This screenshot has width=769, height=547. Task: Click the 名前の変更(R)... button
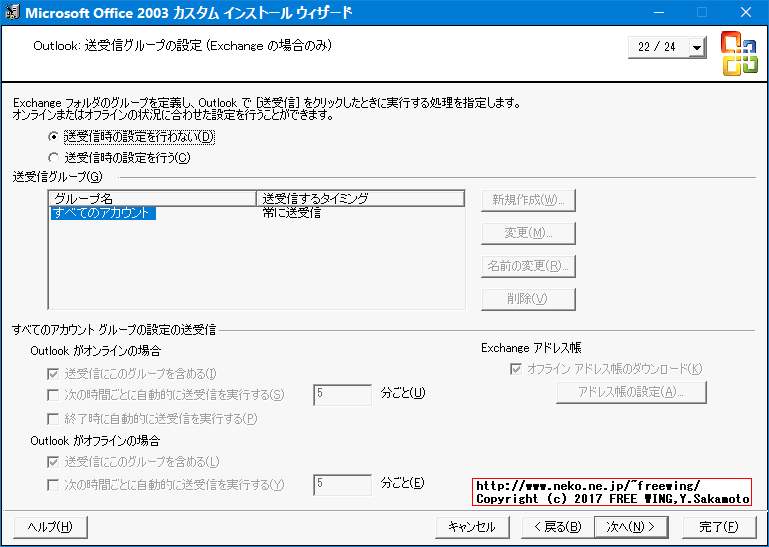coord(528,266)
